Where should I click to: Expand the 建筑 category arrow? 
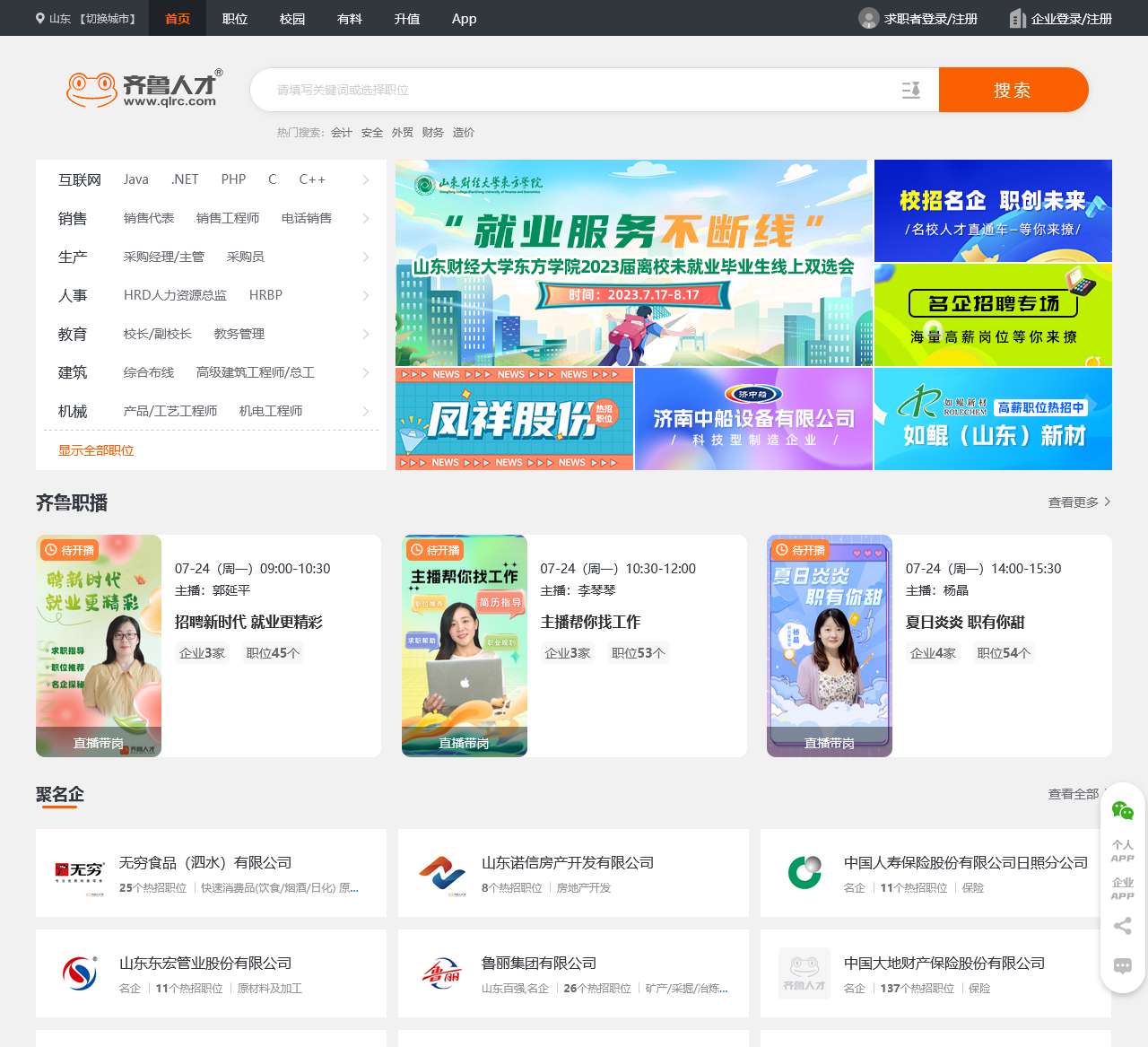pyautogui.click(x=366, y=372)
